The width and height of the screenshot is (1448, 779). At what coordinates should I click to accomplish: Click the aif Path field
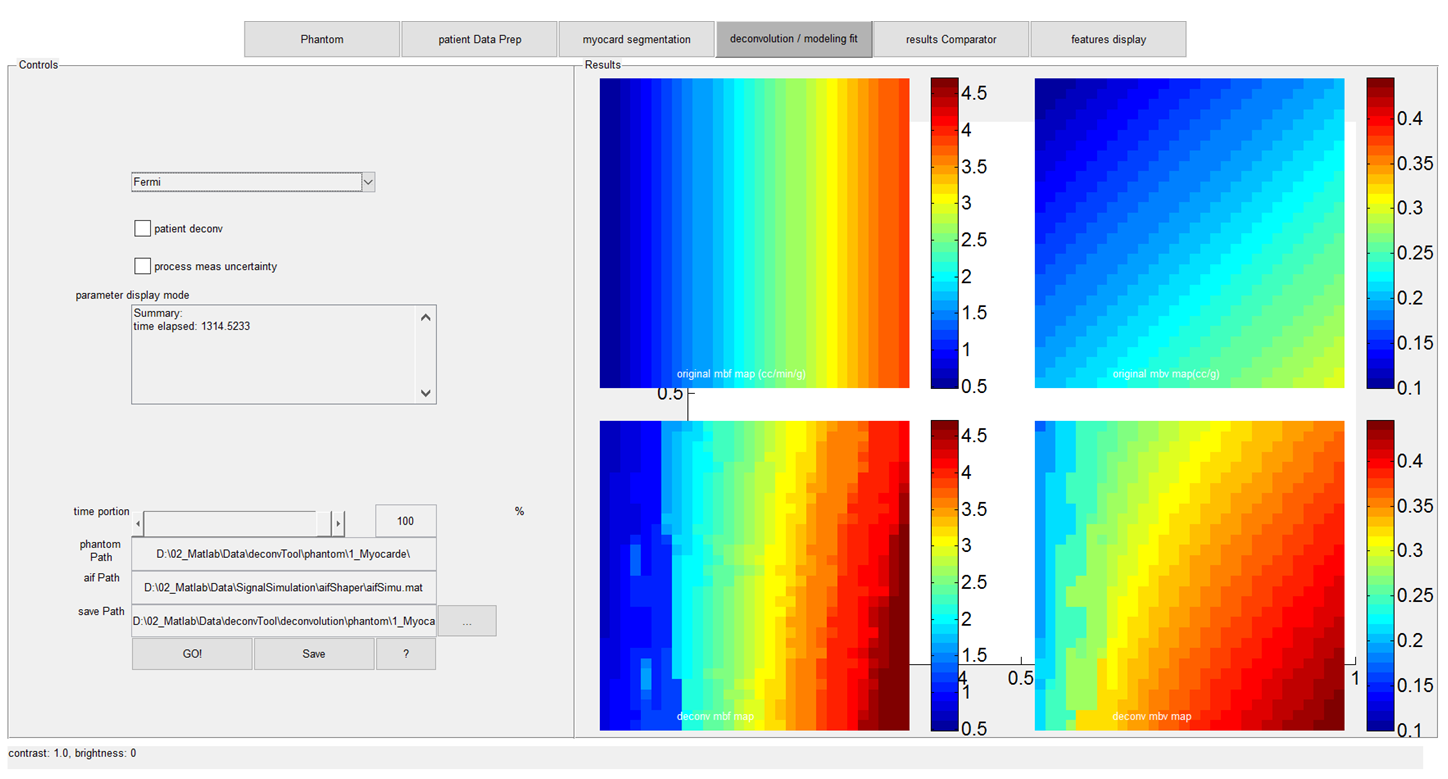[x=284, y=587]
